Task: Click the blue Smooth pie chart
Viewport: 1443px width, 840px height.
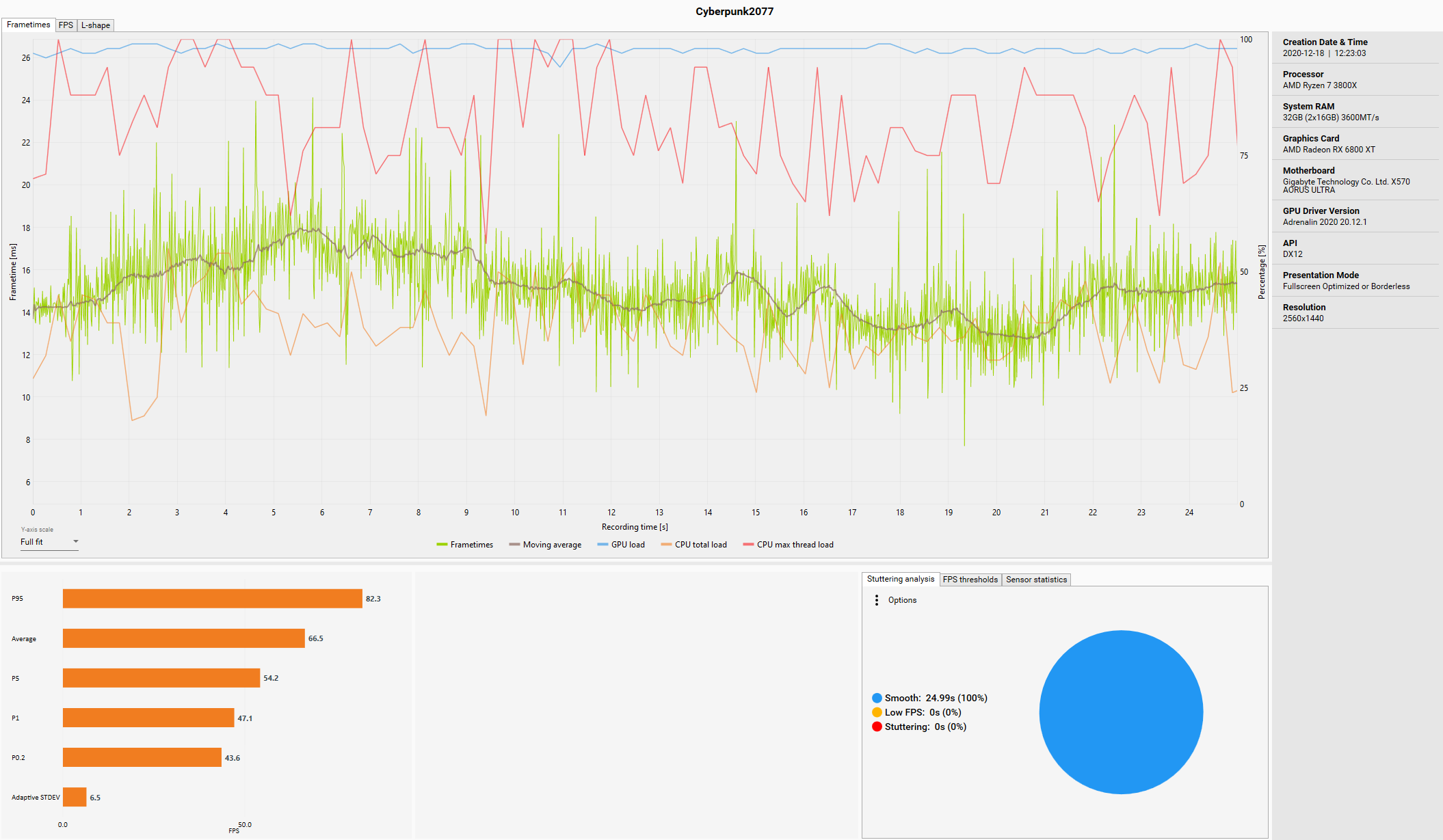Action: pyautogui.click(x=1121, y=712)
